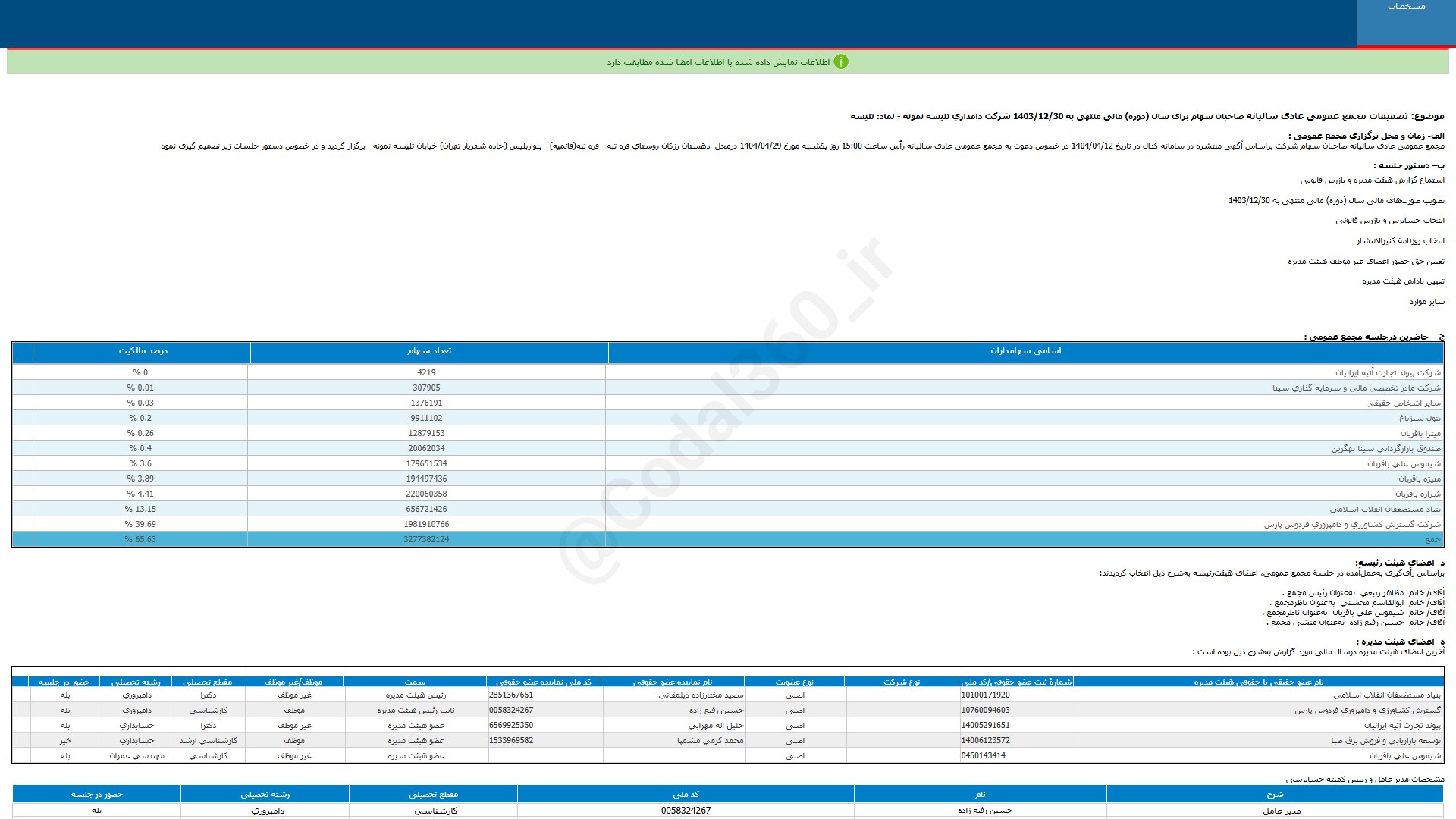Select the ownership percentage '% 13.15'
Viewport: 1456px width, 819px height.
pyautogui.click(x=140, y=509)
